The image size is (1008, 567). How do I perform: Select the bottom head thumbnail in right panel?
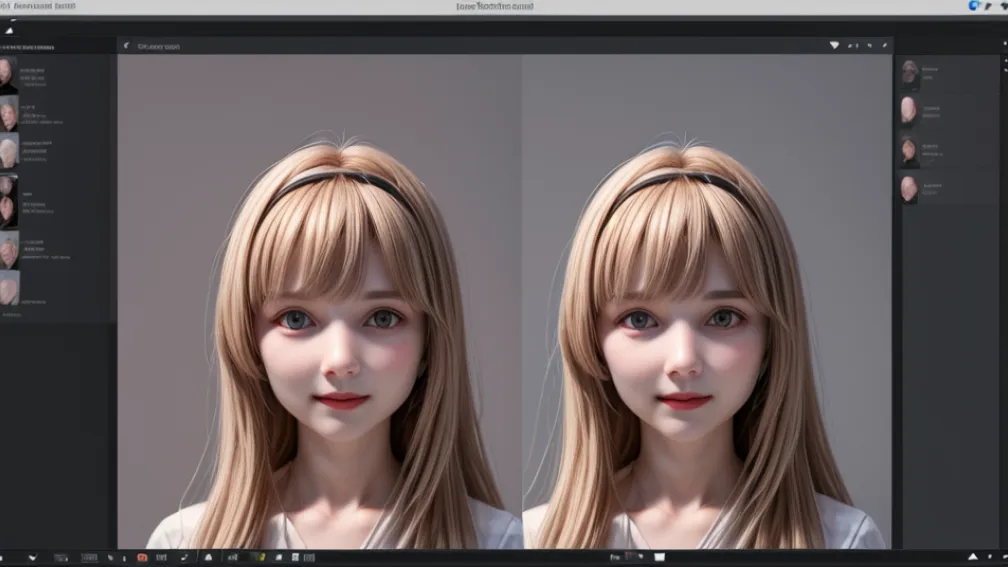click(x=909, y=188)
